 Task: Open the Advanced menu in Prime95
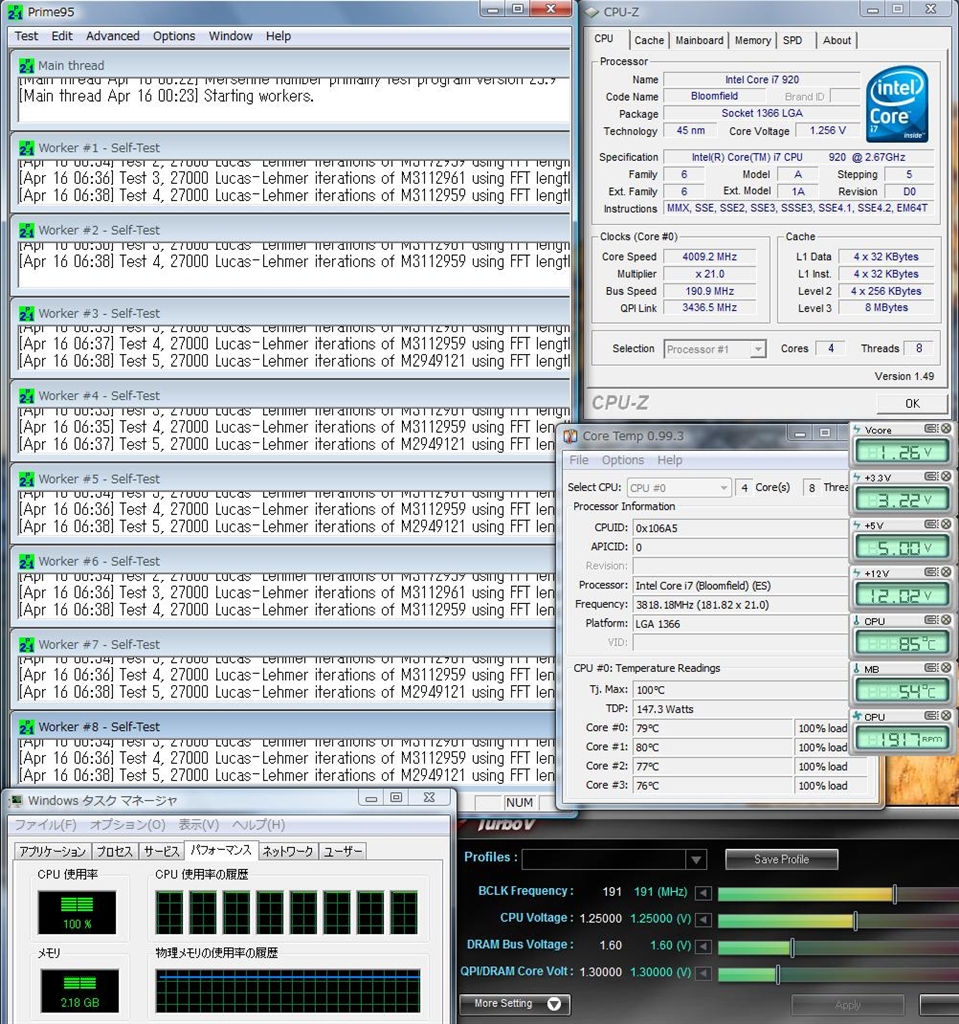click(x=112, y=36)
